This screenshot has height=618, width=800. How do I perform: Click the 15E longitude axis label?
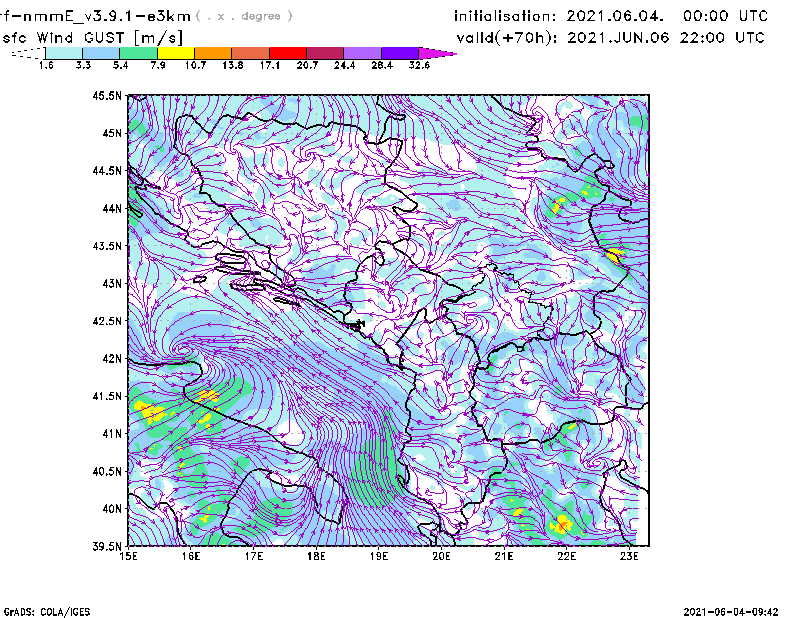click(x=128, y=557)
